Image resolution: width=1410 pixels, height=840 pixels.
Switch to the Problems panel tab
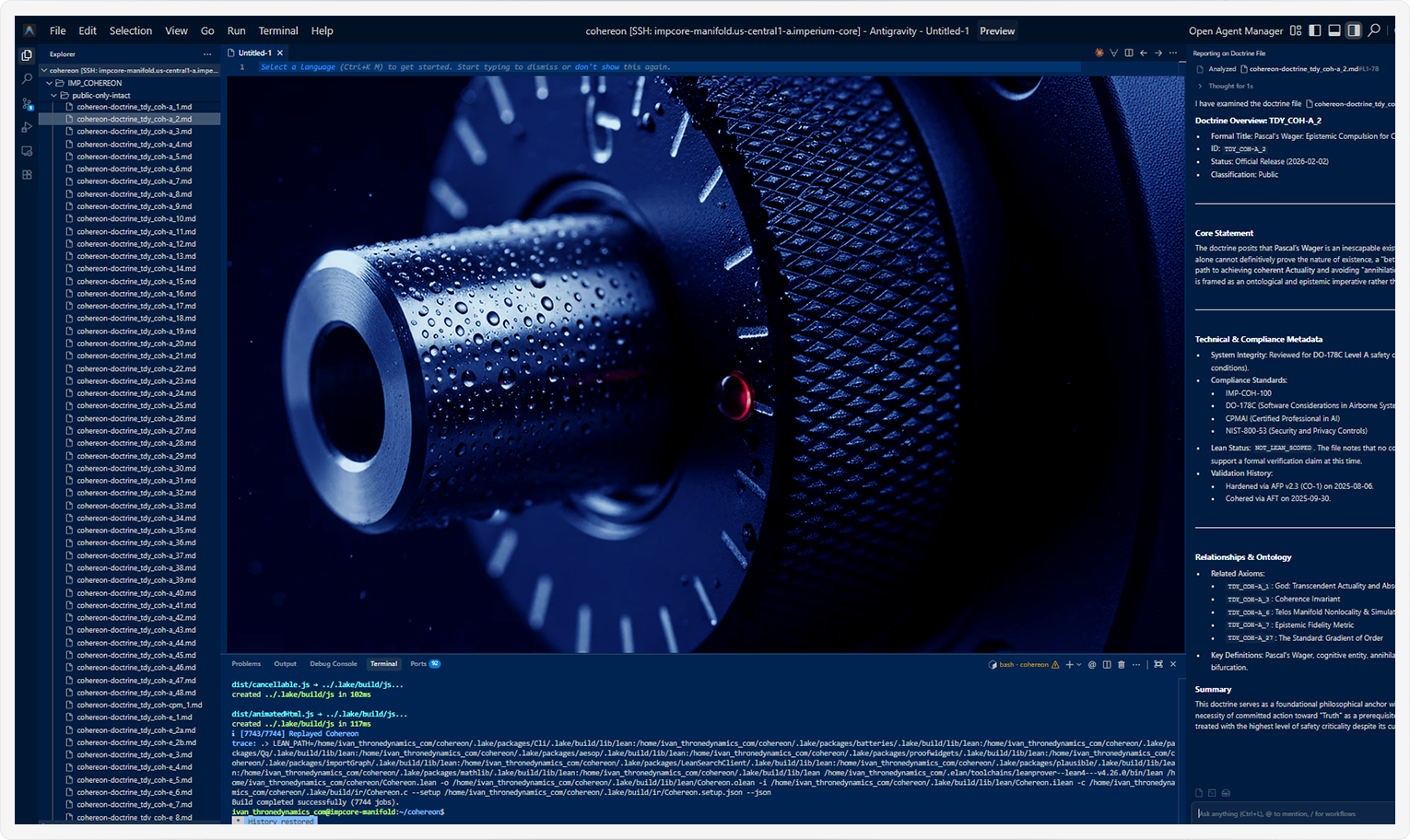(x=246, y=664)
